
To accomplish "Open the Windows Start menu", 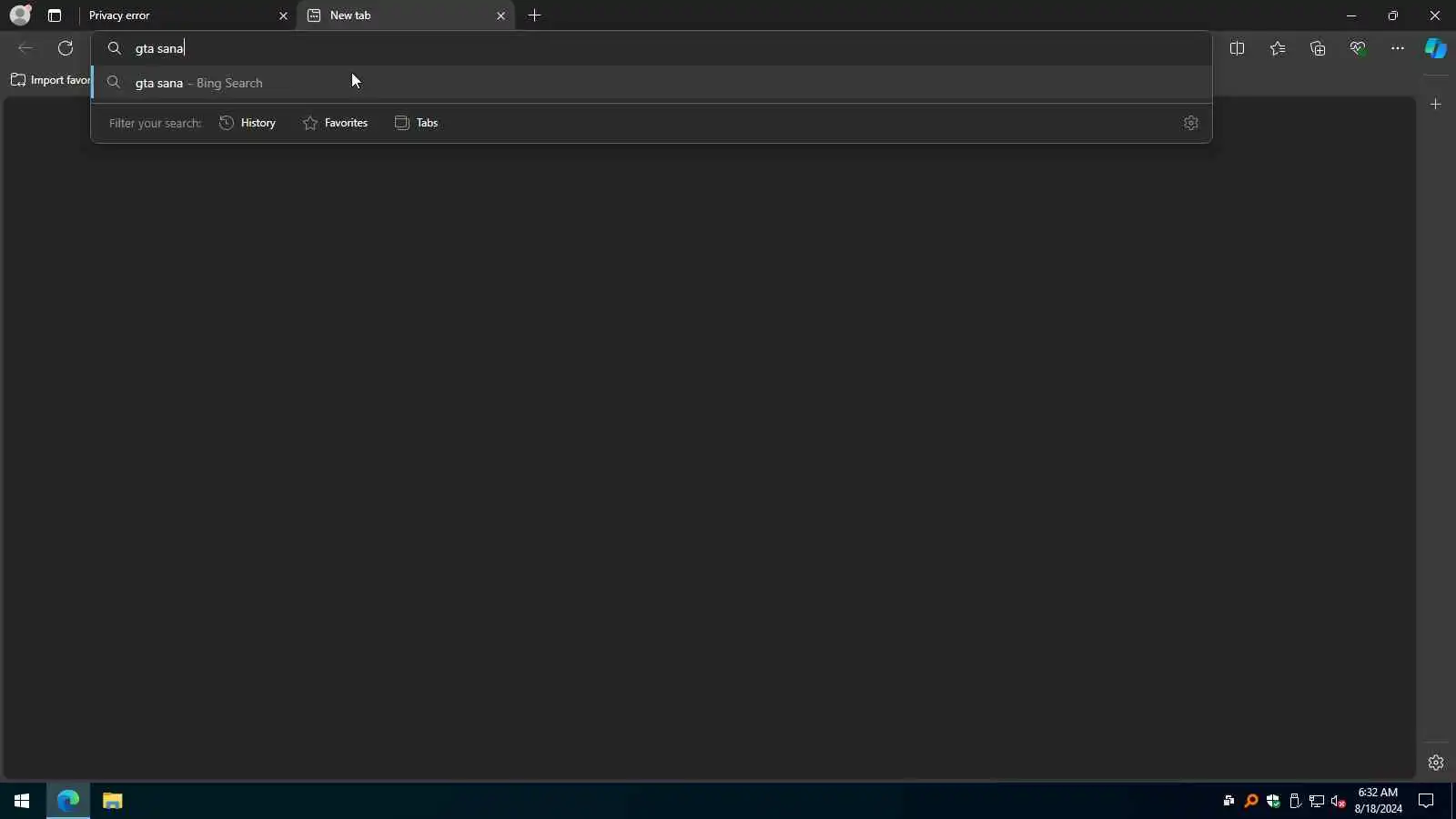I will (x=22, y=801).
